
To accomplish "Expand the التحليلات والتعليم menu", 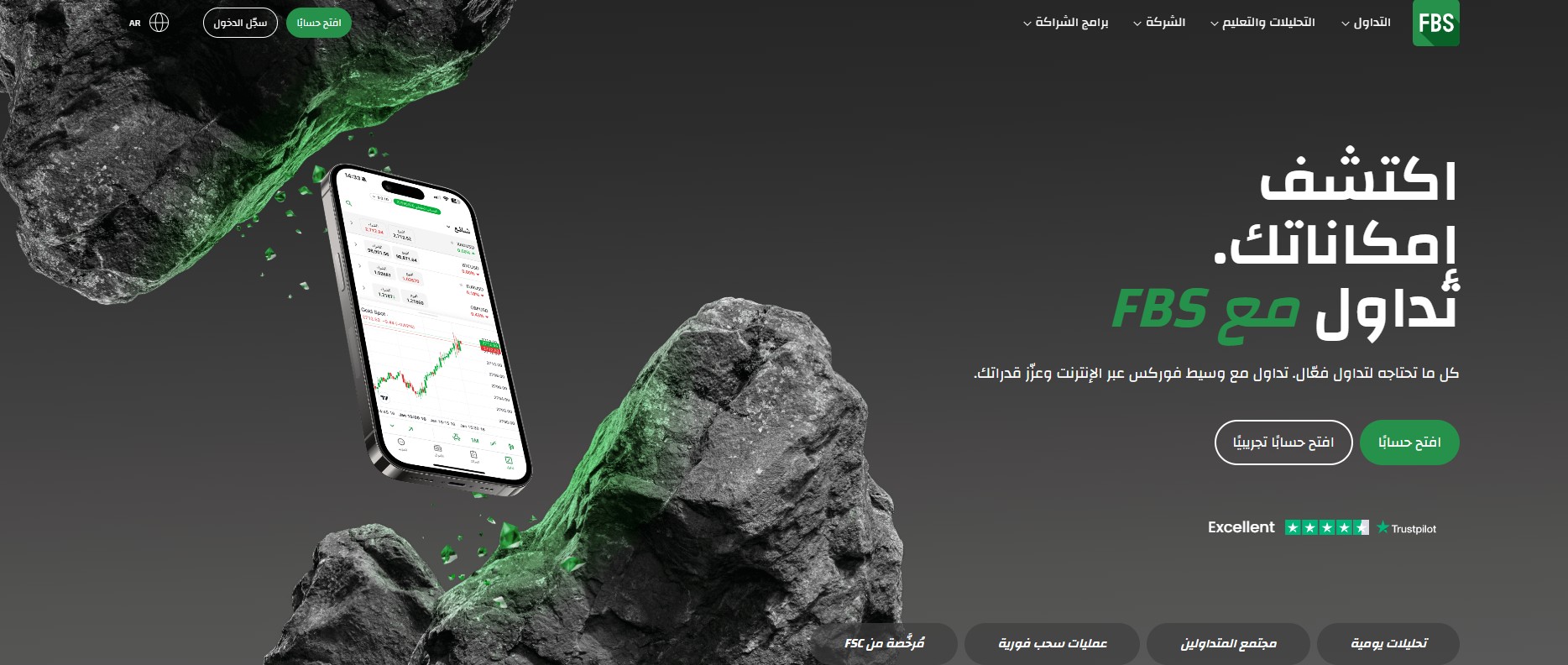I will coord(1262,23).
